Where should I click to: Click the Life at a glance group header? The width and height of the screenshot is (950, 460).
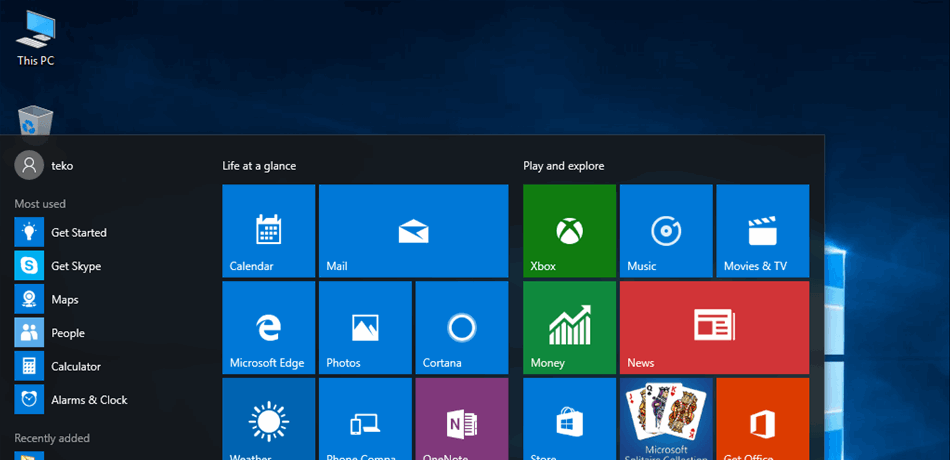click(x=259, y=165)
